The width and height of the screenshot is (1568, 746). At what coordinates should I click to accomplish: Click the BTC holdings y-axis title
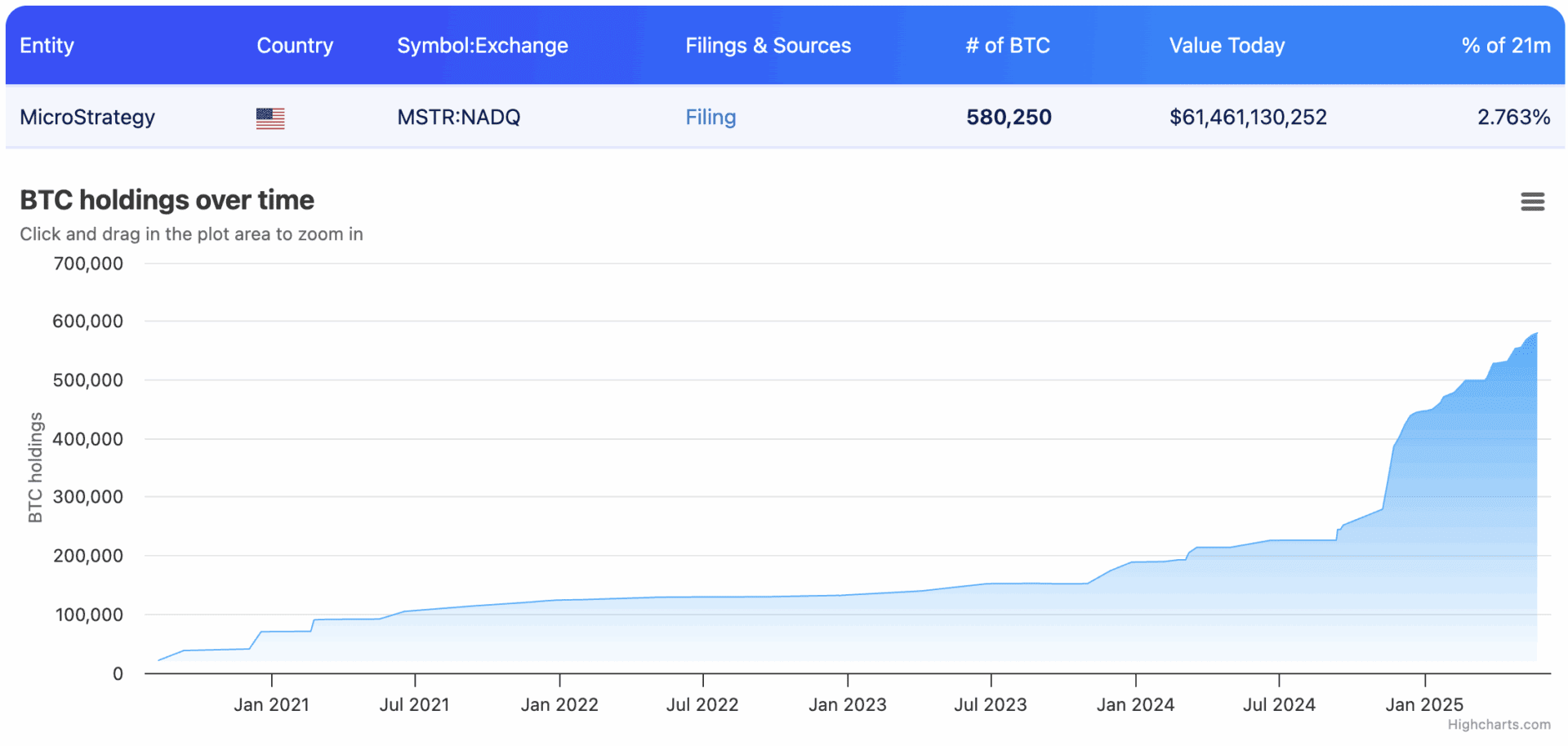35,467
